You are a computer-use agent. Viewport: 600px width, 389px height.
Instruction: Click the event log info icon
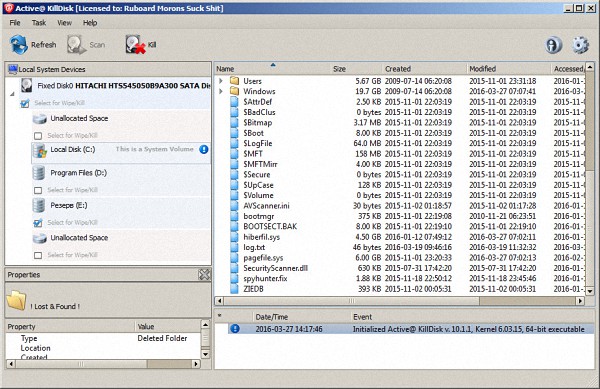pos(235,329)
